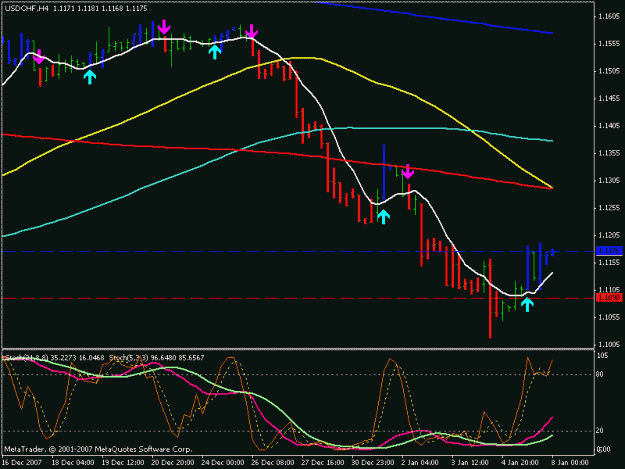Click the 1.1005 price scale label
The width and height of the screenshot is (625, 469).
[x=609, y=345]
